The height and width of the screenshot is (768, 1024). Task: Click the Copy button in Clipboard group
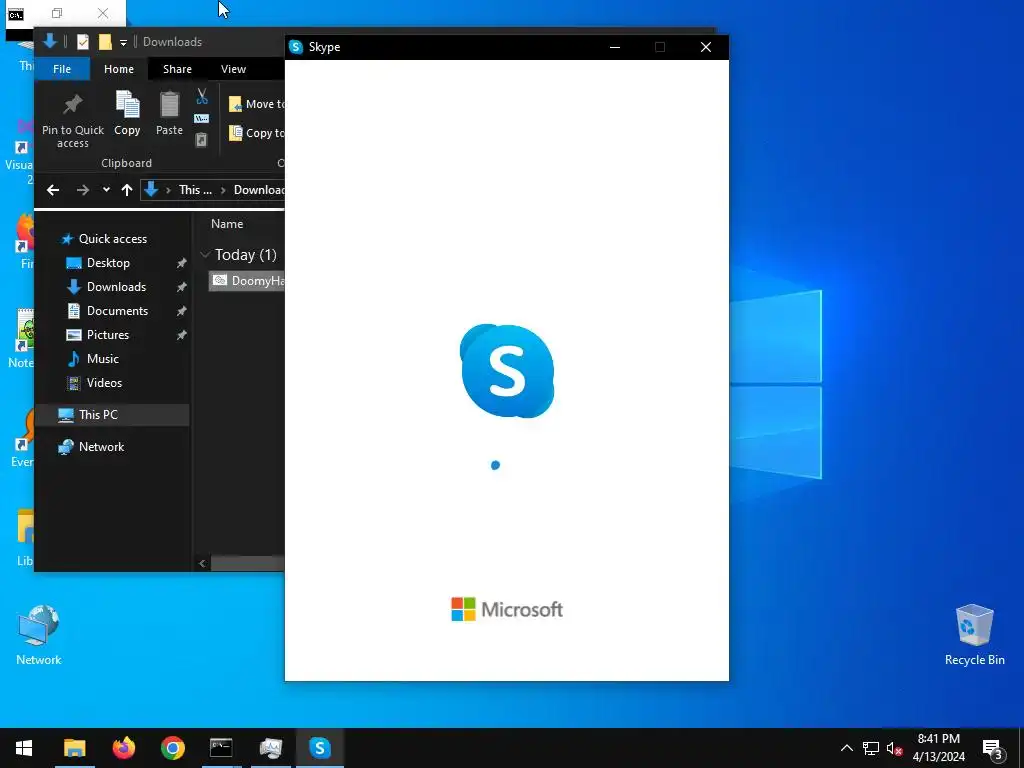127,114
